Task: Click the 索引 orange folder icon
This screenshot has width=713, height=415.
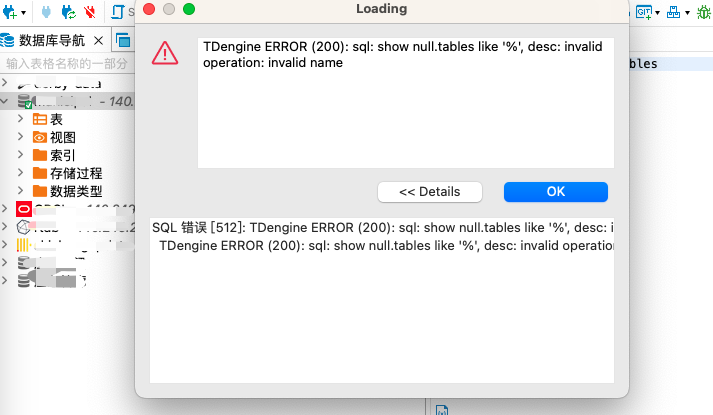Action: click(x=40, y=155)
